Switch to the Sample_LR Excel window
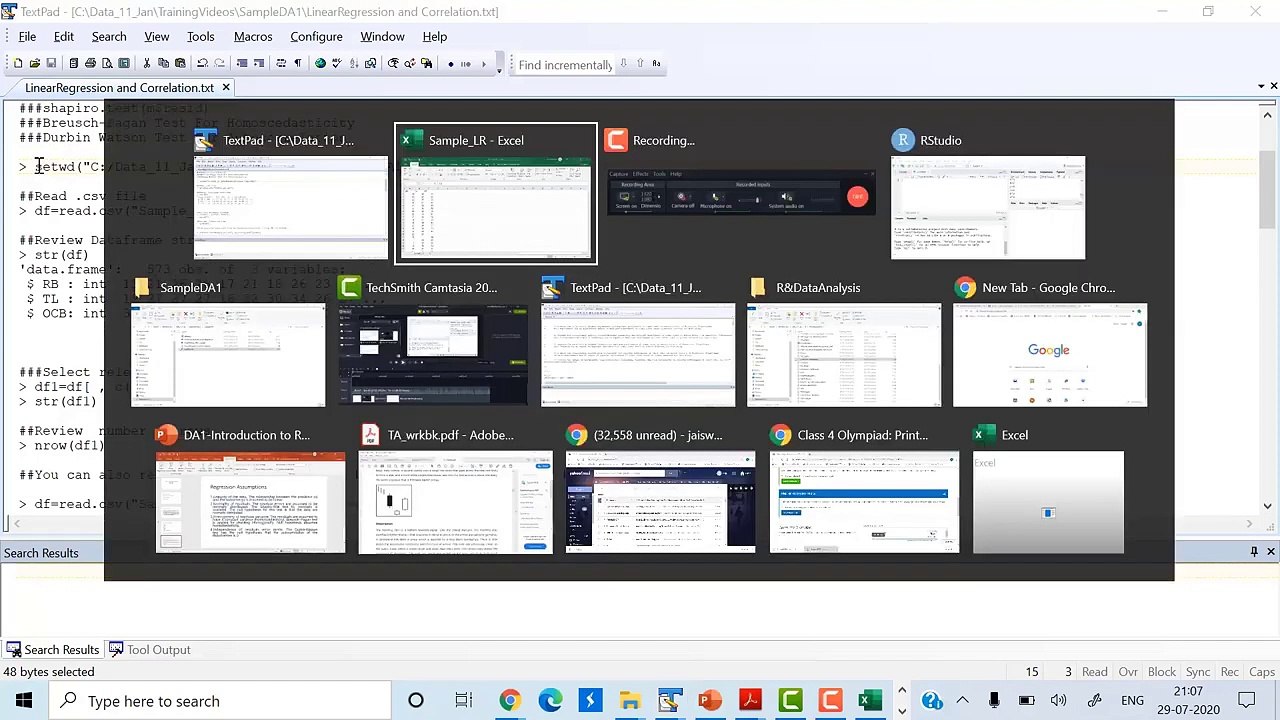The width and height of the screenshot is (1280, 720). click(x=496, y=207)
